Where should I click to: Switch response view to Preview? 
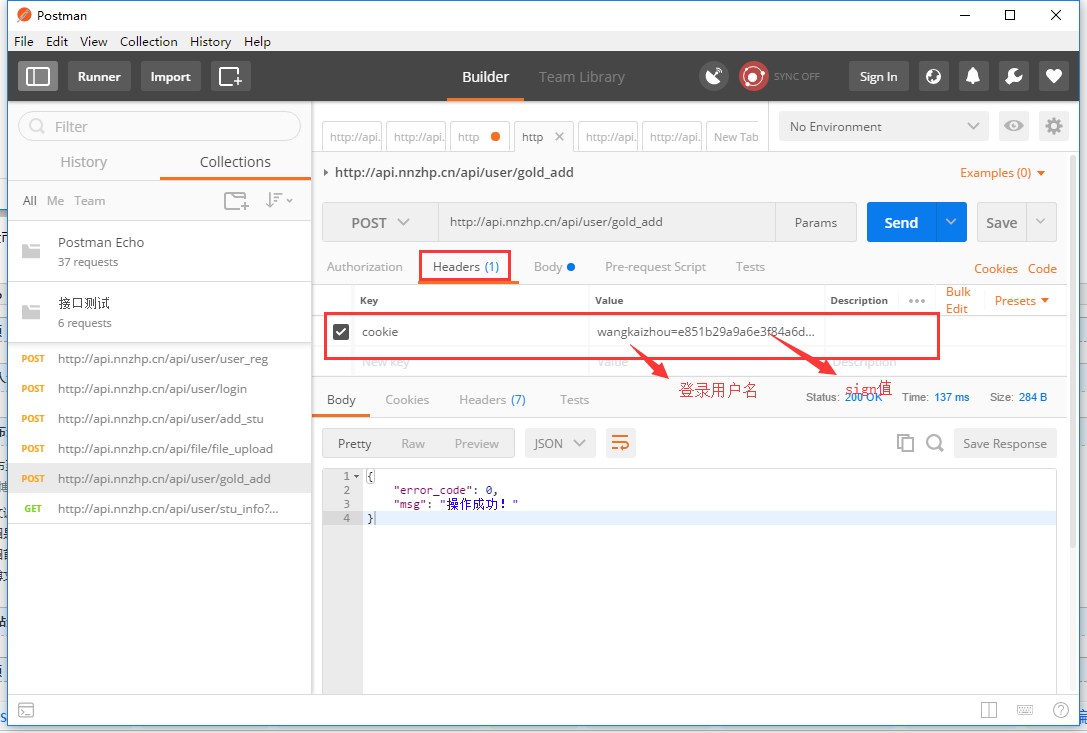pos(476,444)
